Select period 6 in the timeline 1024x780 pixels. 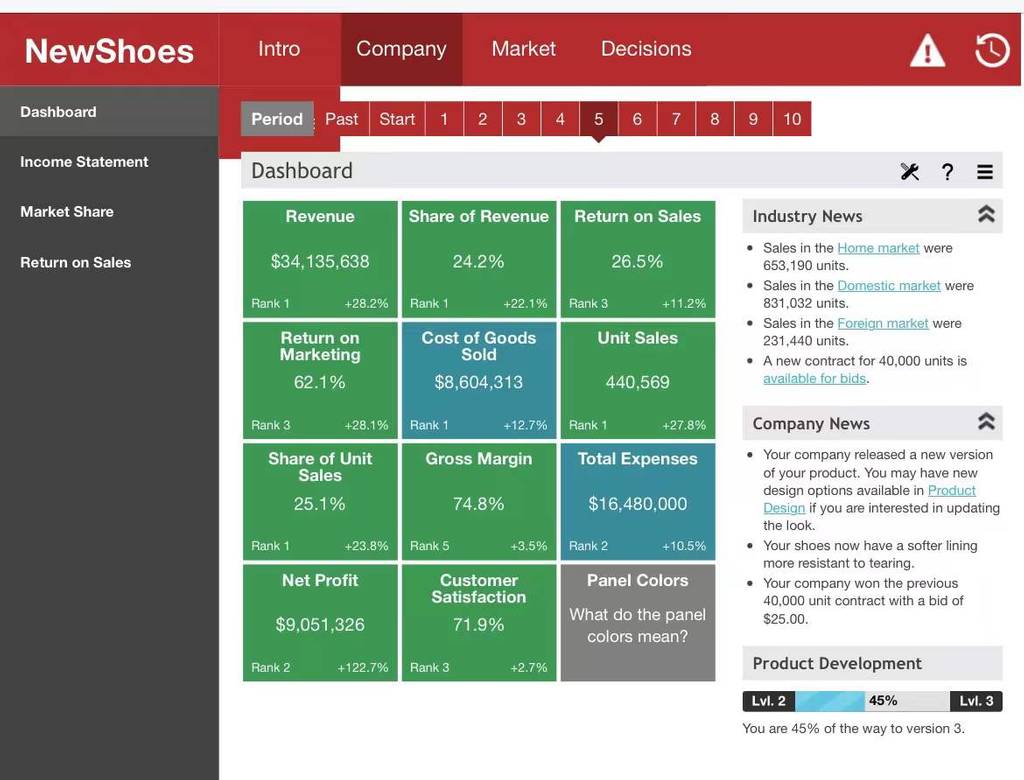(x=637, y=119)
